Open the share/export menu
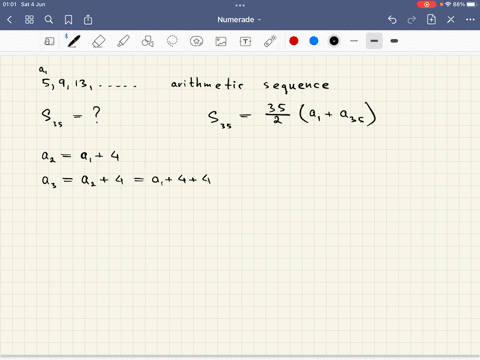Viewport: 480px width, 360px height. 88,20
